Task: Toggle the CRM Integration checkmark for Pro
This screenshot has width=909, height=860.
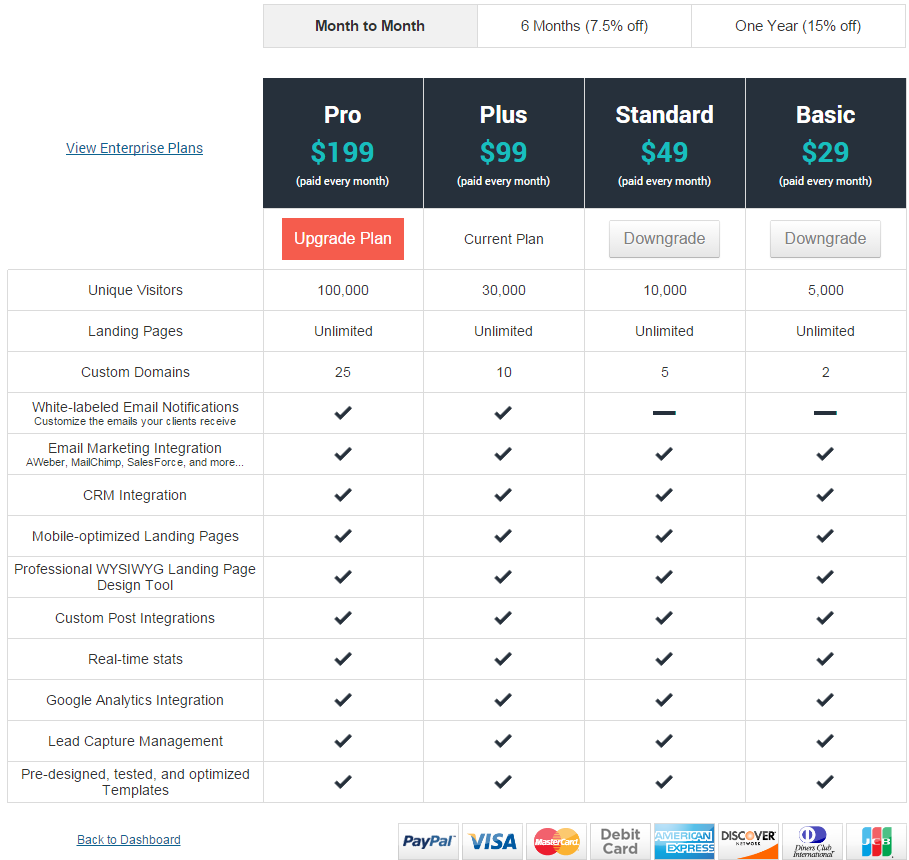Action: (x=343, y=494)
